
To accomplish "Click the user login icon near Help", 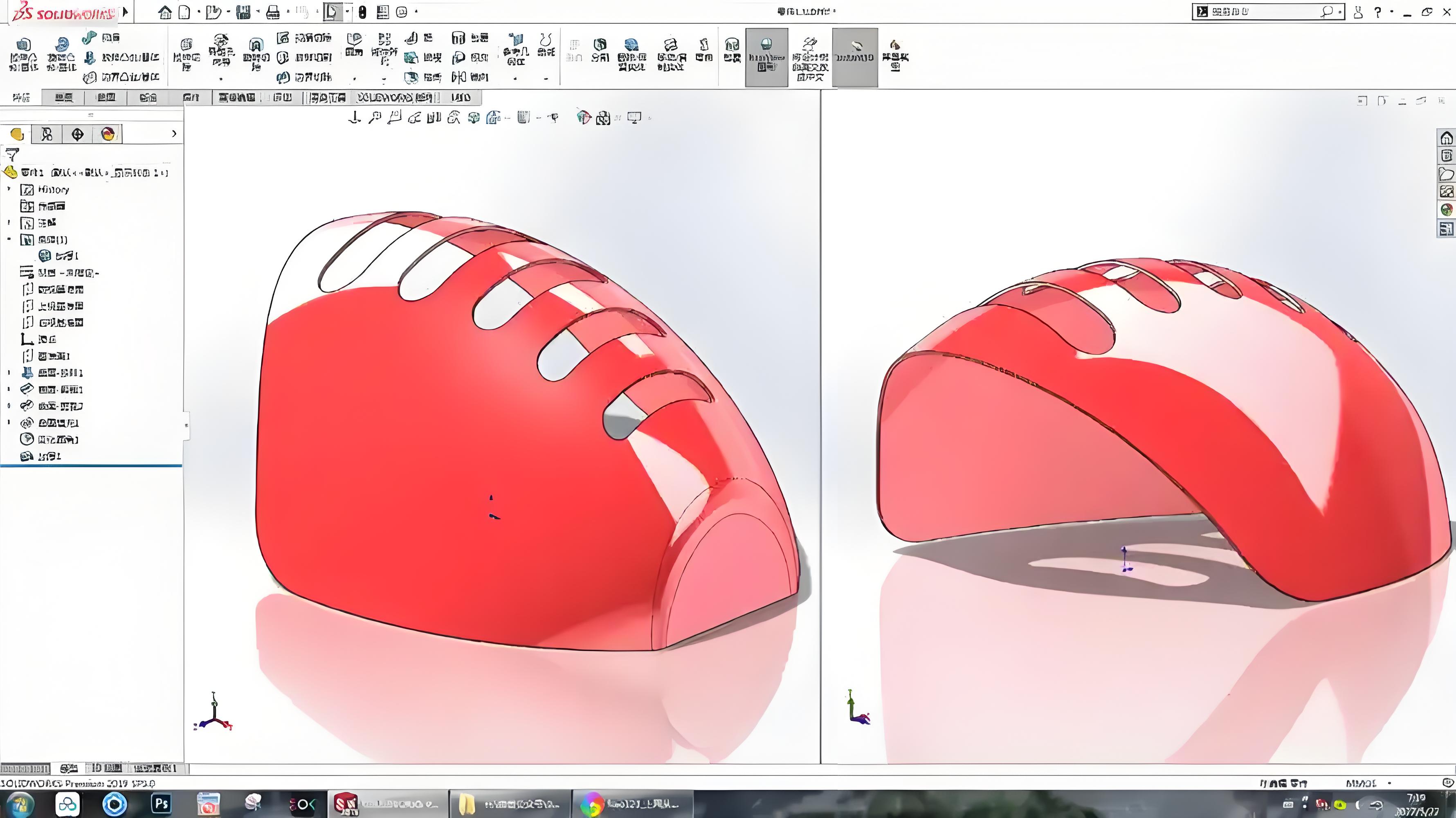I will coord(1358,12).
